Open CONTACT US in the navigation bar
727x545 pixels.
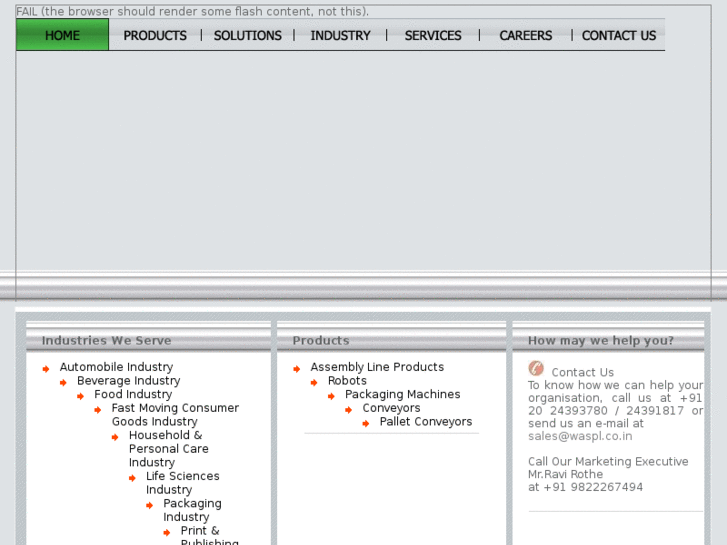[x=619, y=36]
